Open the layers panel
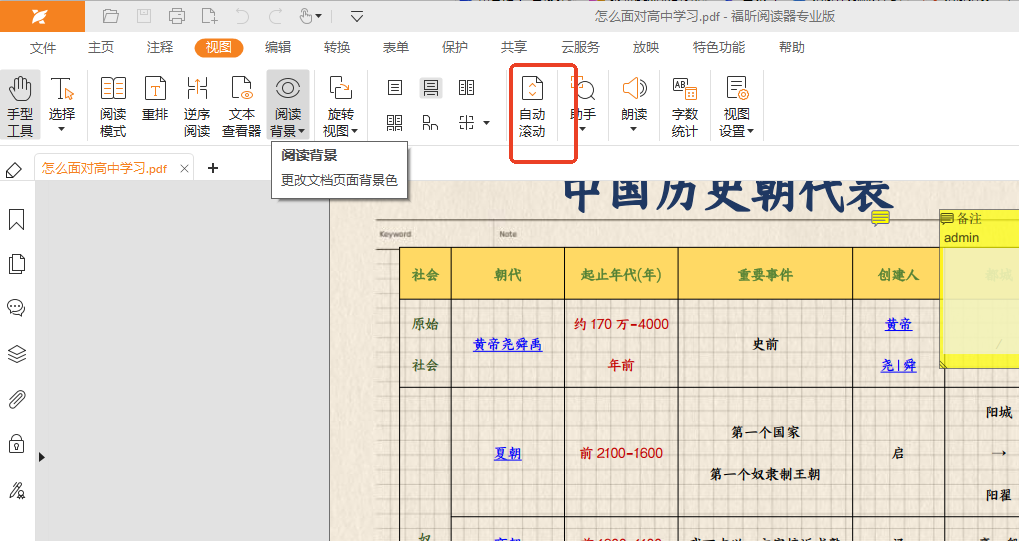This screenshot has height=541, width=1019. tap(16, 354)
